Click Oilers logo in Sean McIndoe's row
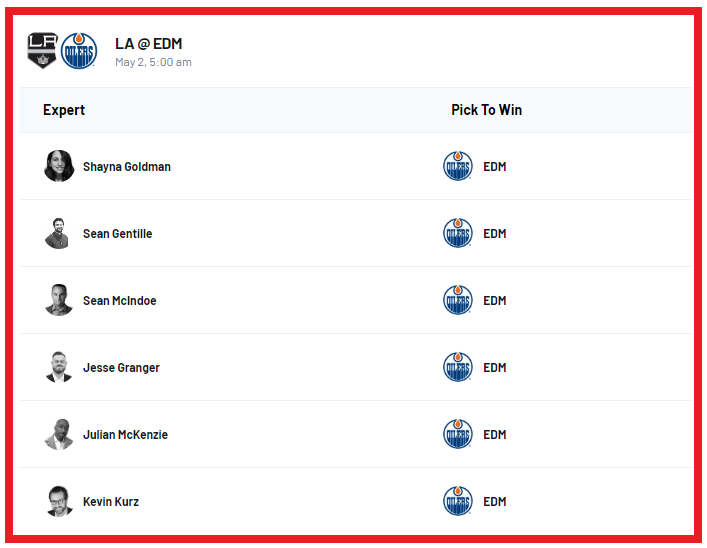This screenshot has height=548, width=707. coord(458,300)
